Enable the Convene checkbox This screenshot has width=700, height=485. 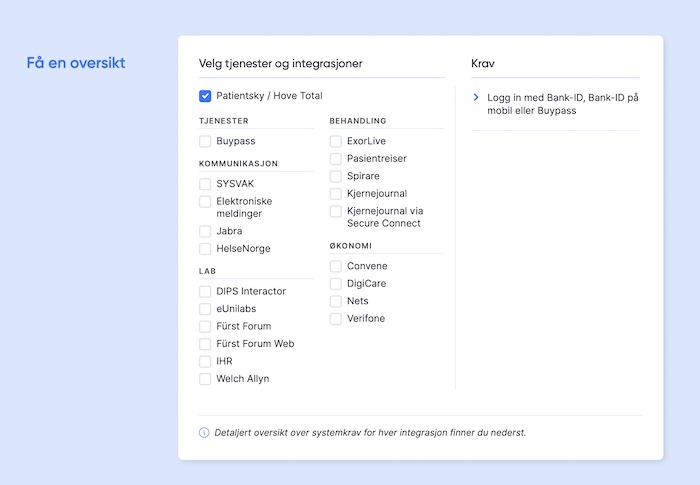336,266
